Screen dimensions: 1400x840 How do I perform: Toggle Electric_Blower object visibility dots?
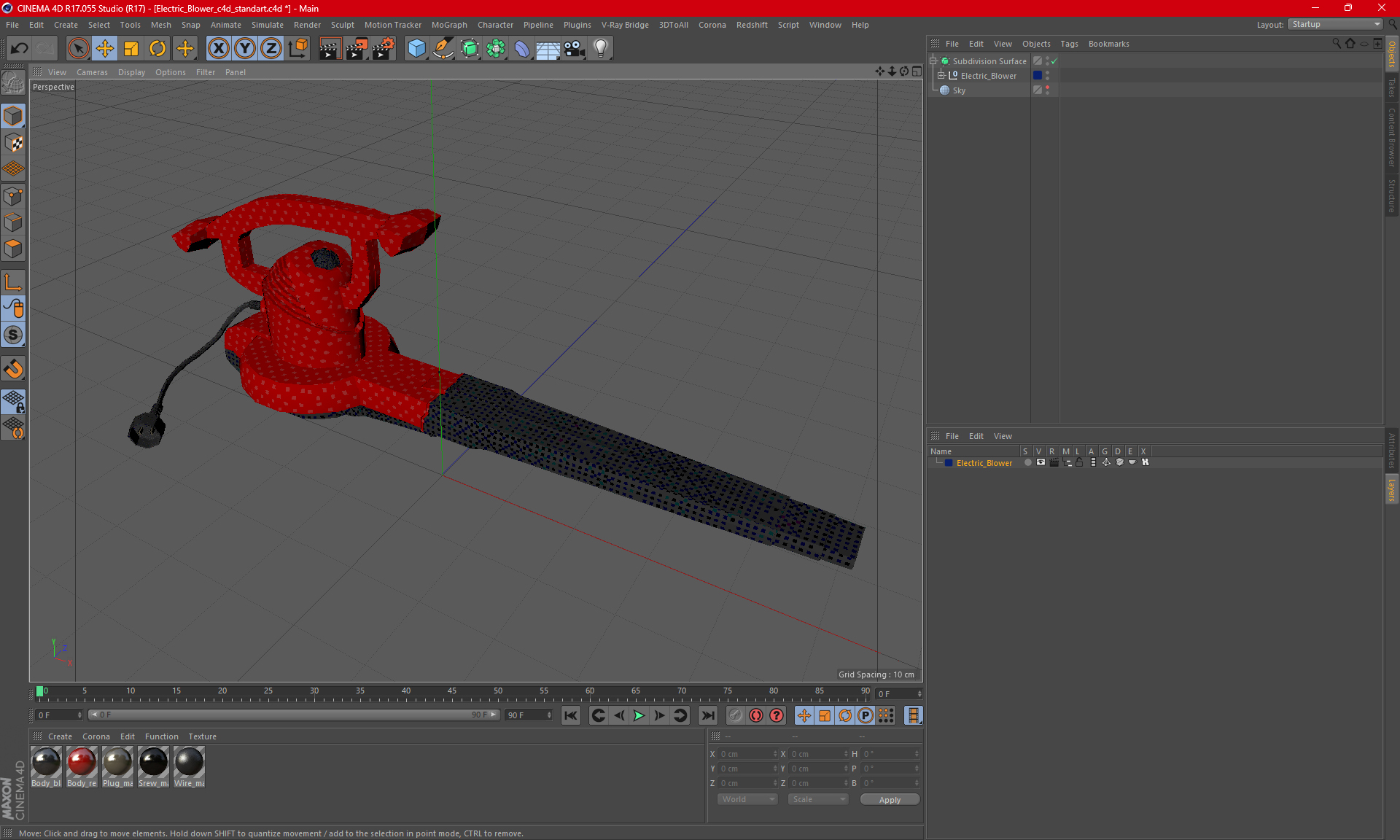click(1048, 75)
